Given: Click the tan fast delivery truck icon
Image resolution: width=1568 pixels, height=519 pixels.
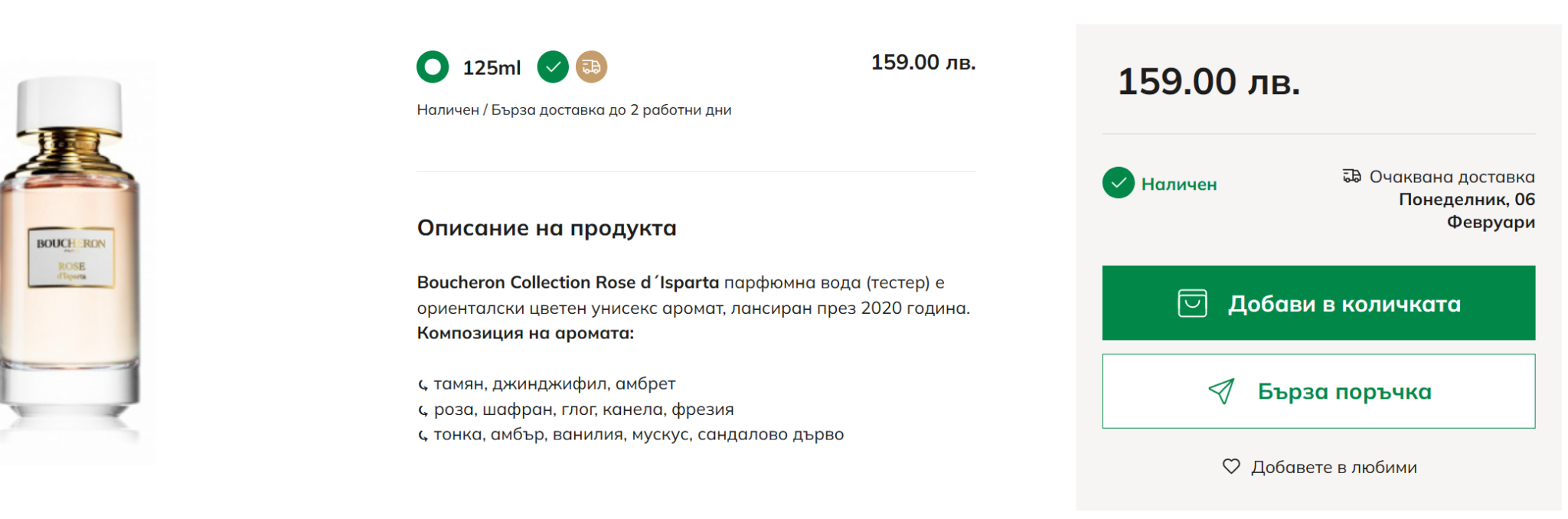Looking at the screenshot, I should 591,67.
